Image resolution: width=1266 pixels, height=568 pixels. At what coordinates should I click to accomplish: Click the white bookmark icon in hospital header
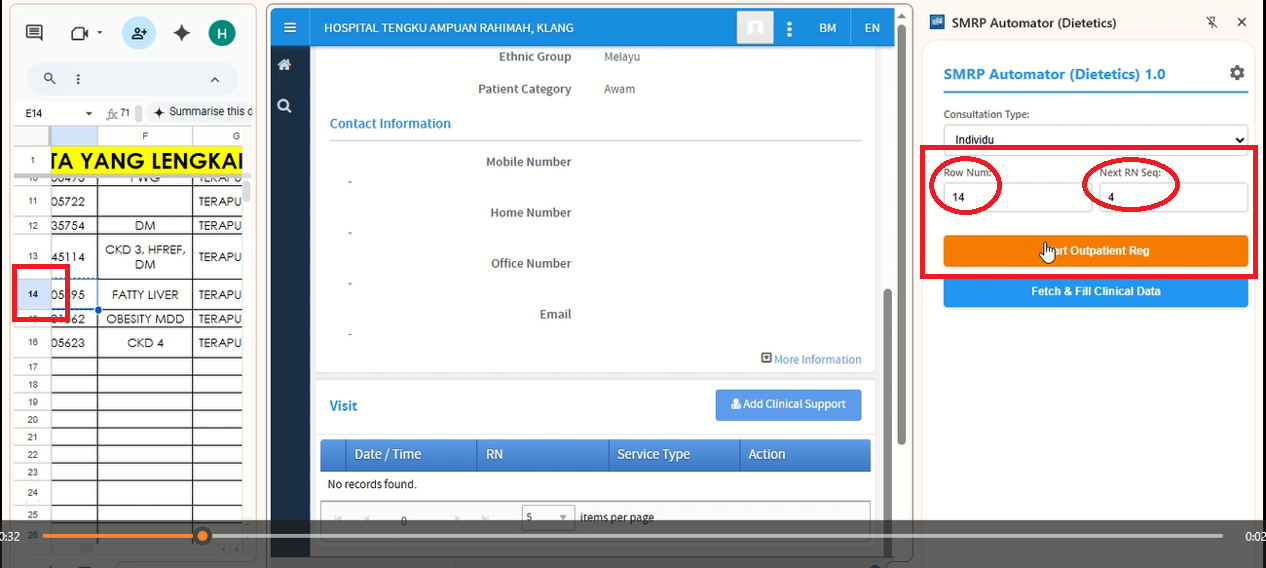[756, 27]
